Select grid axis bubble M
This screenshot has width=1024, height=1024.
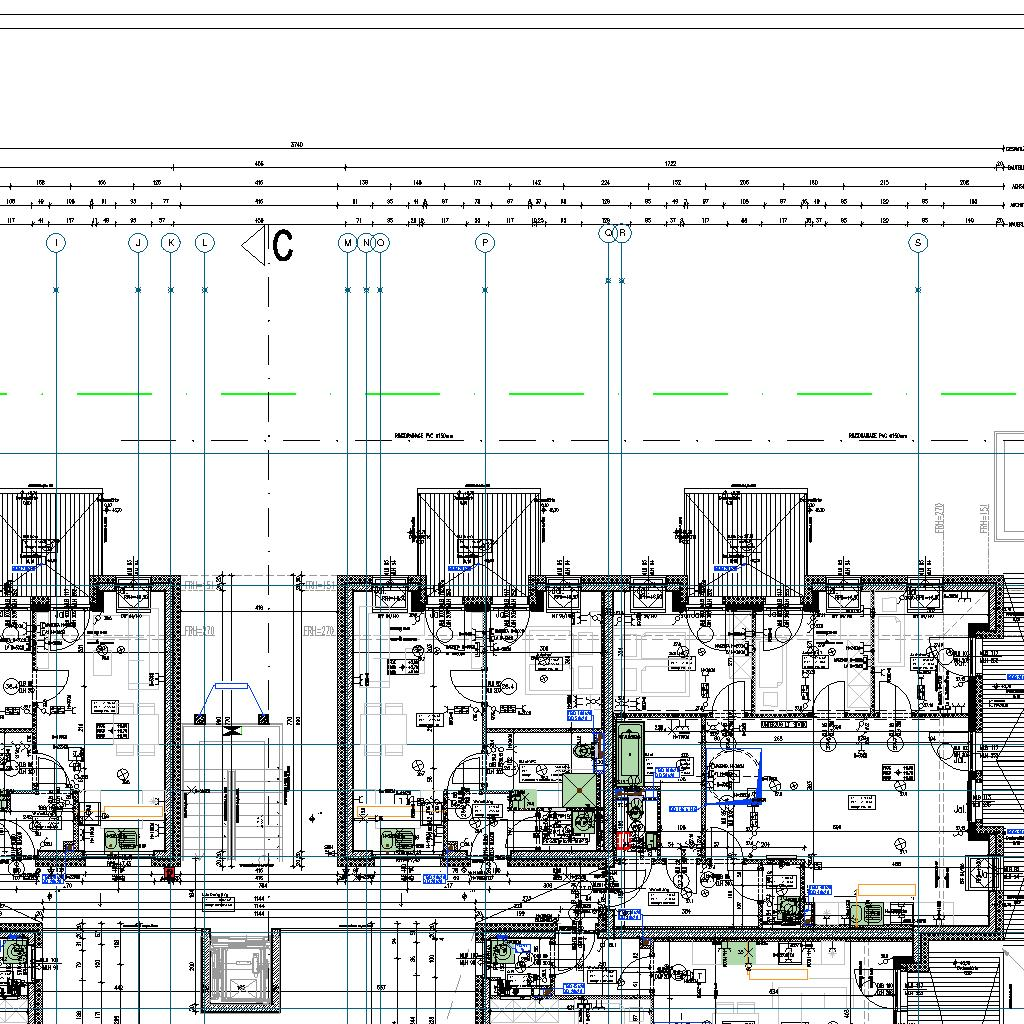tap(347, 243)
